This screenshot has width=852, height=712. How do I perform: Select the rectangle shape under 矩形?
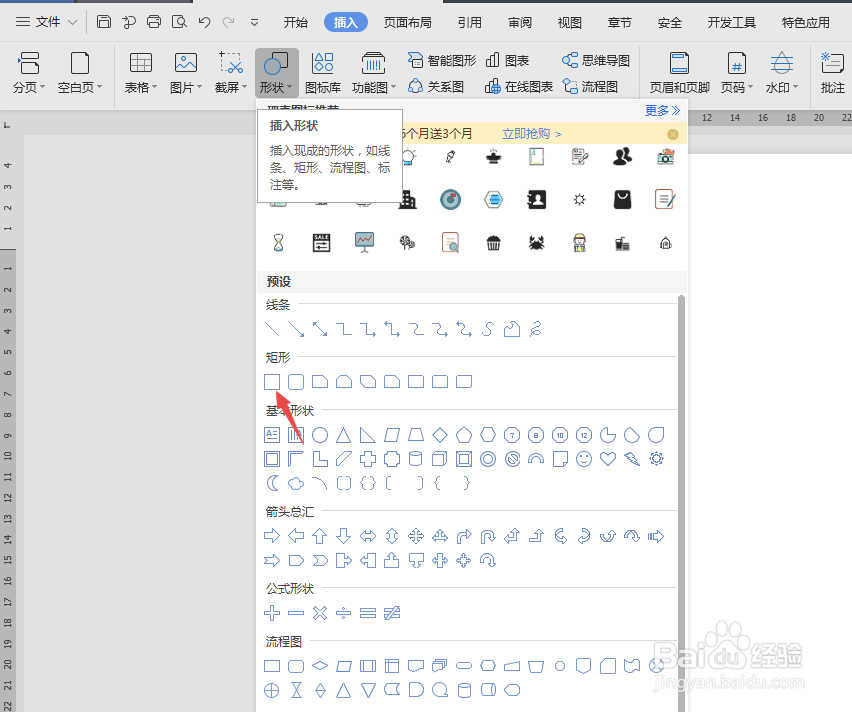[272, 381]
